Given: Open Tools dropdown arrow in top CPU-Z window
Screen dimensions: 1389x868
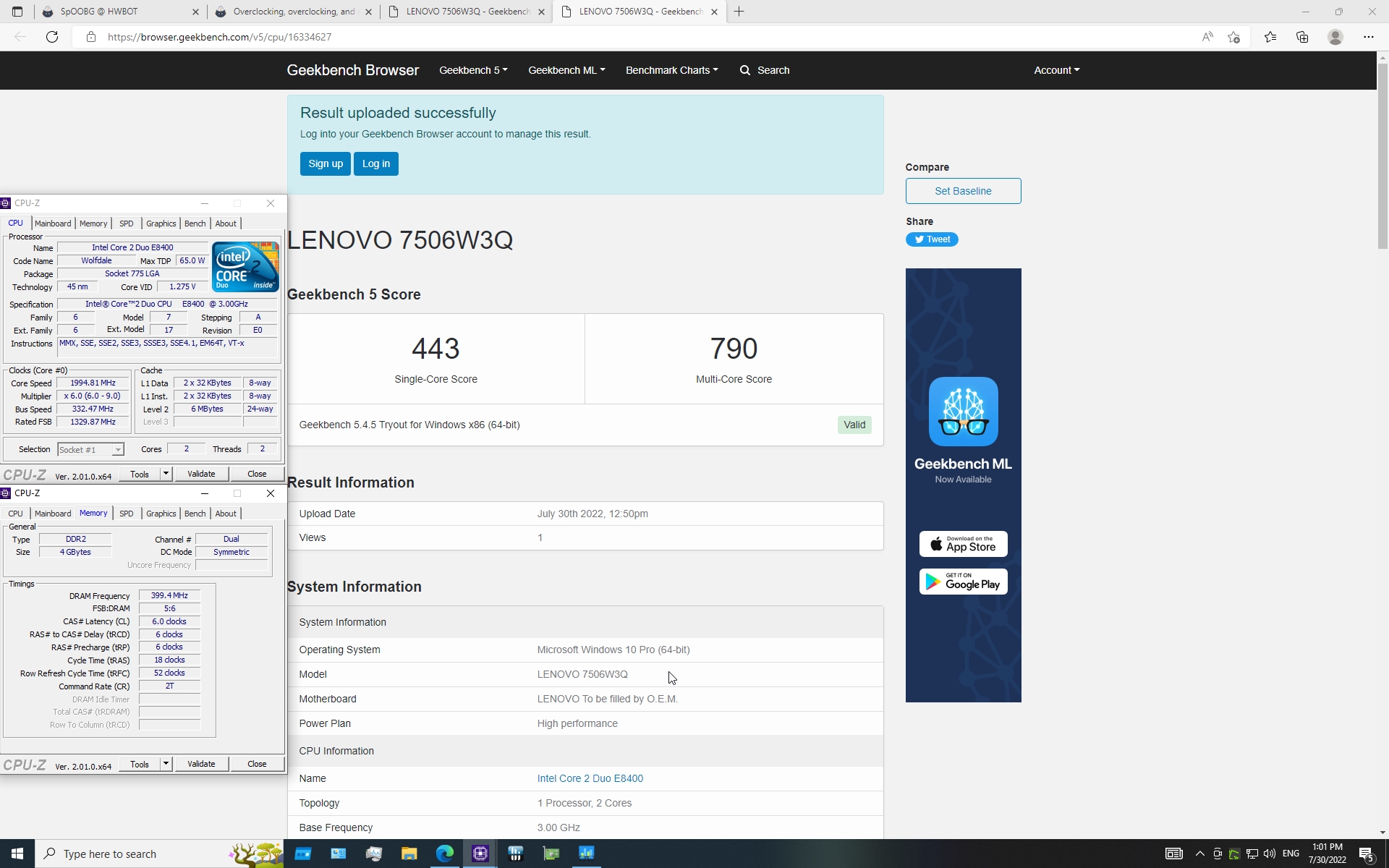Looking at the screenshot, I should (166, 474).
